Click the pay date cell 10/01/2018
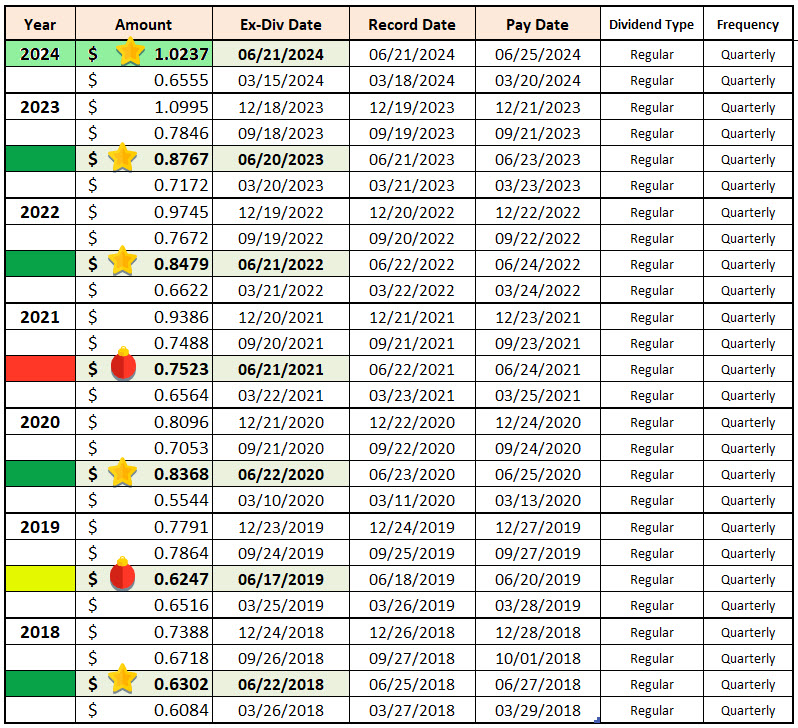 [537, 658]
